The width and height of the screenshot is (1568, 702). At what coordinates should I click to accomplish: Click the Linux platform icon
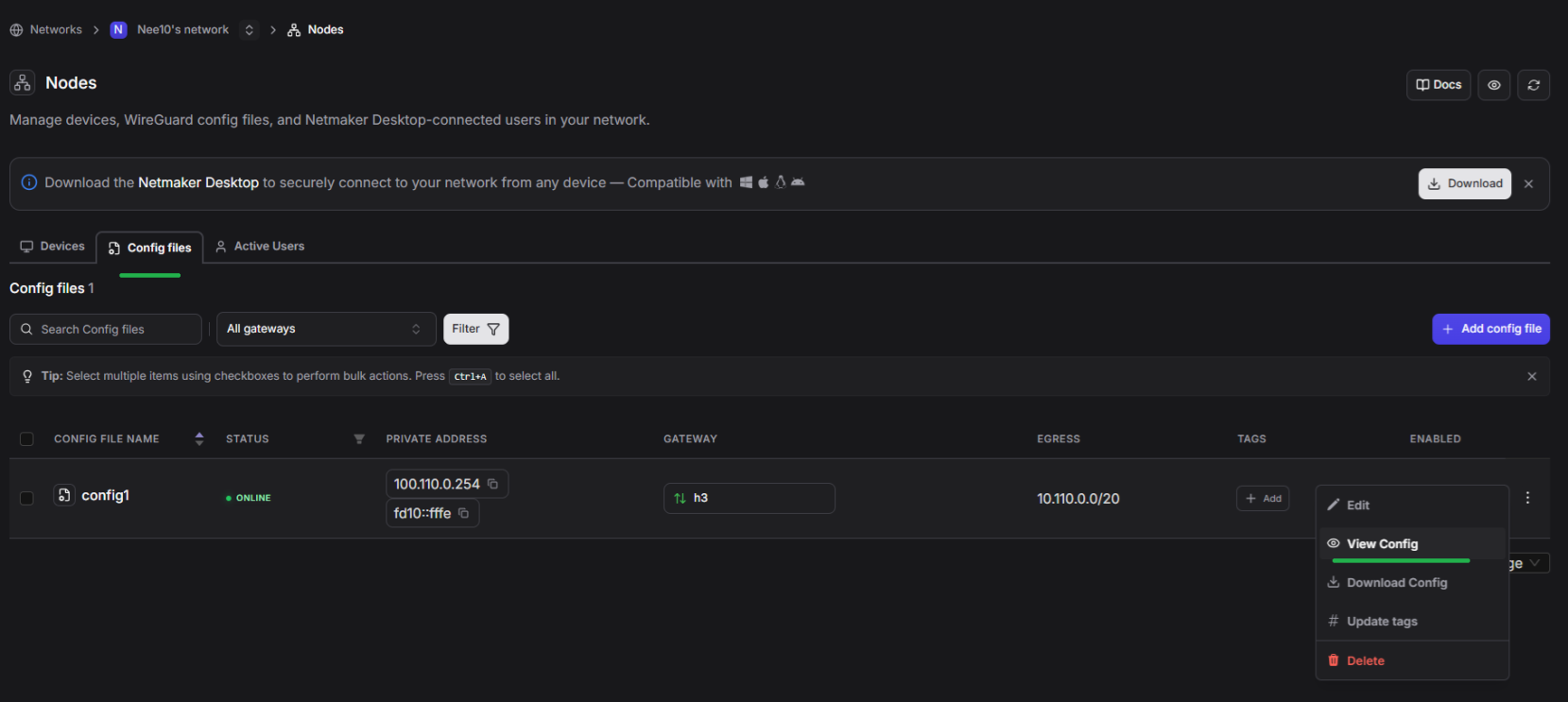[x=781, y=181]
